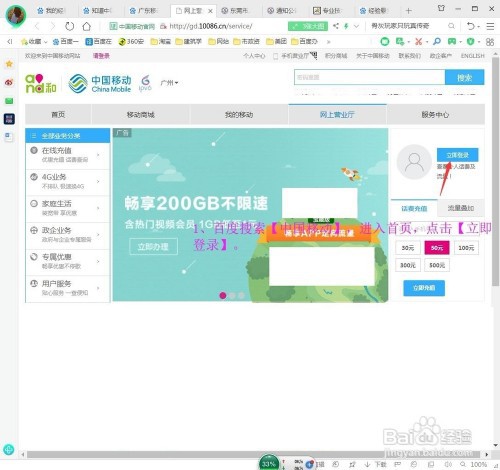This screenshot has width=500, height=470.
Task: Click the browser back arrow
Action: coord(37,26)
